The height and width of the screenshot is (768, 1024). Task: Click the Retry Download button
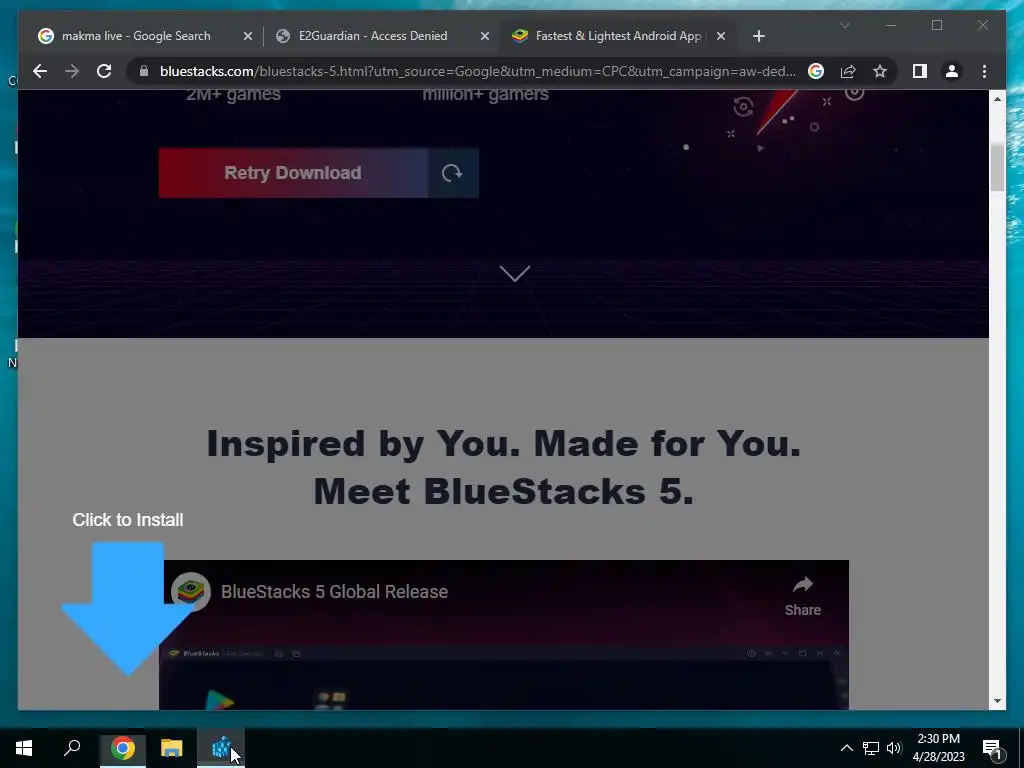coord(293,172)
